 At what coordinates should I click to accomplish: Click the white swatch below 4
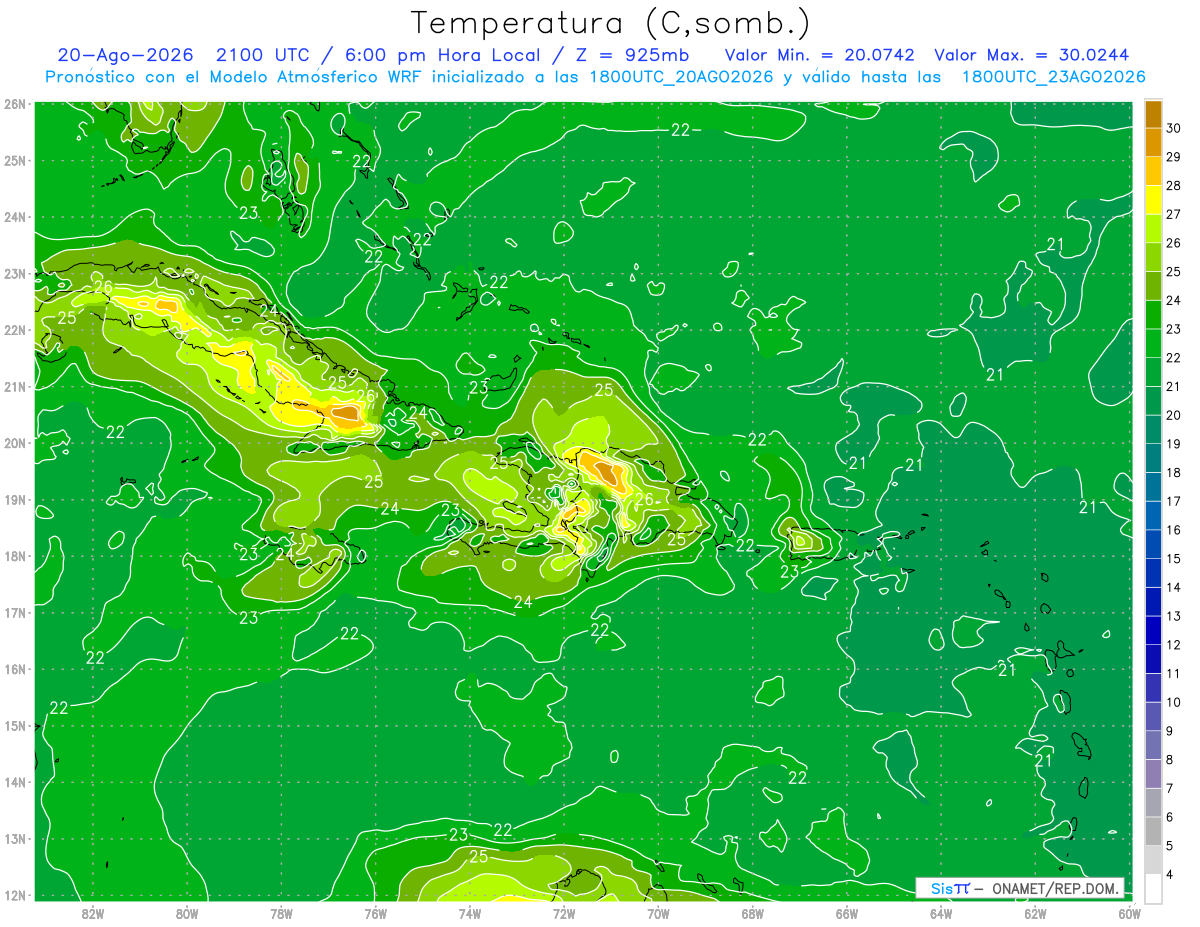(x=1153, y=888)
